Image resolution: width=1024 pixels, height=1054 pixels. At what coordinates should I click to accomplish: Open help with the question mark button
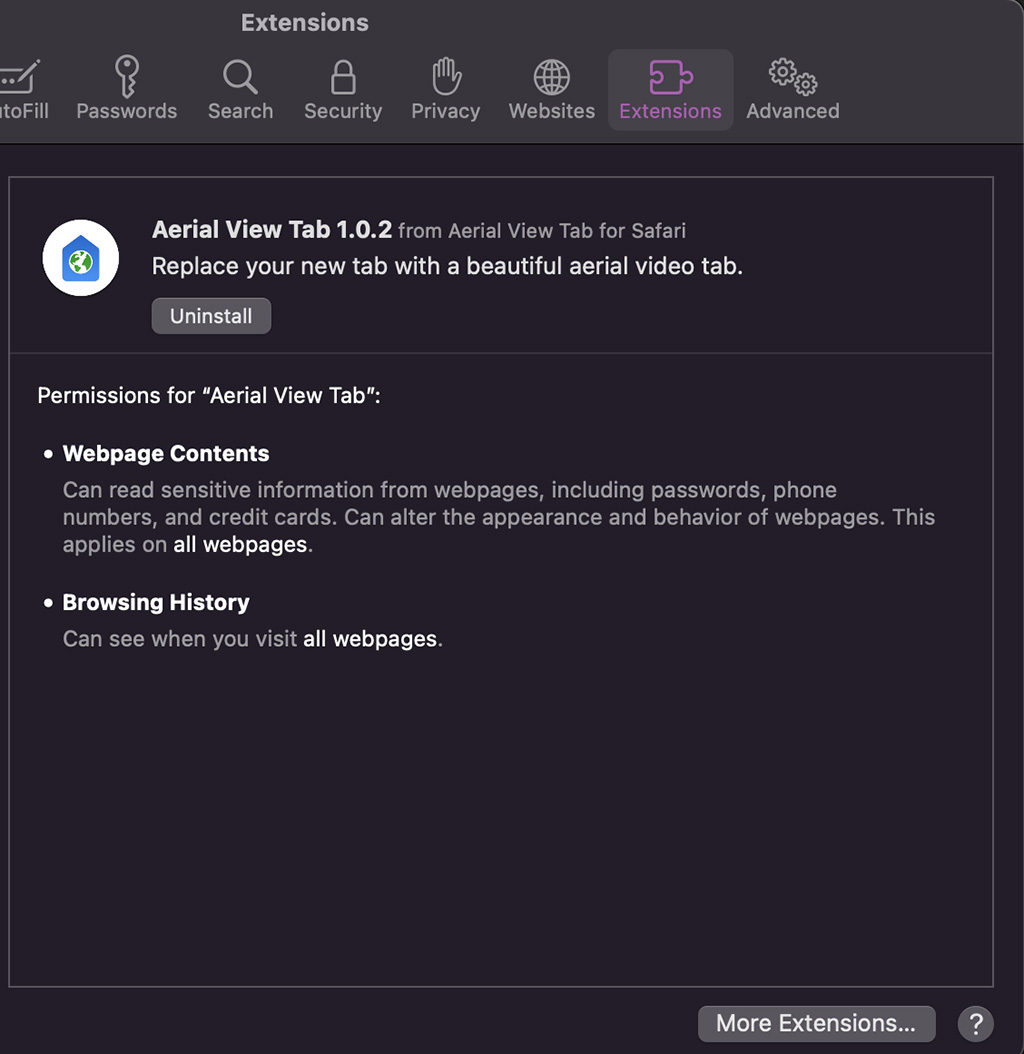pyautogui.click(x=976, y=1024)
